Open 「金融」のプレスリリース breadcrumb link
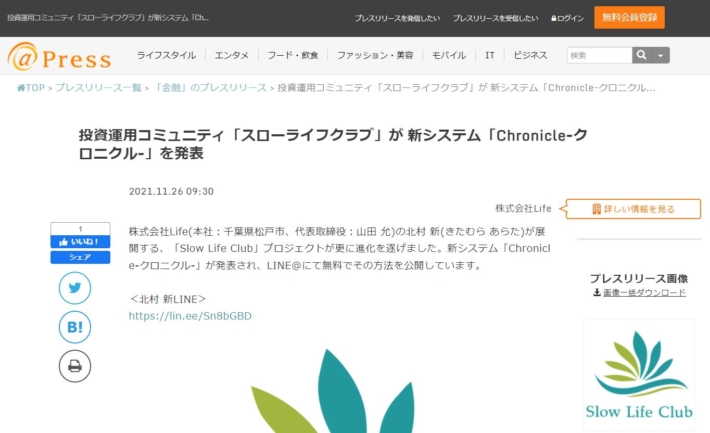The height and width of the screenshot is (433, 710). pyautogui.click(x=210, y=88)
